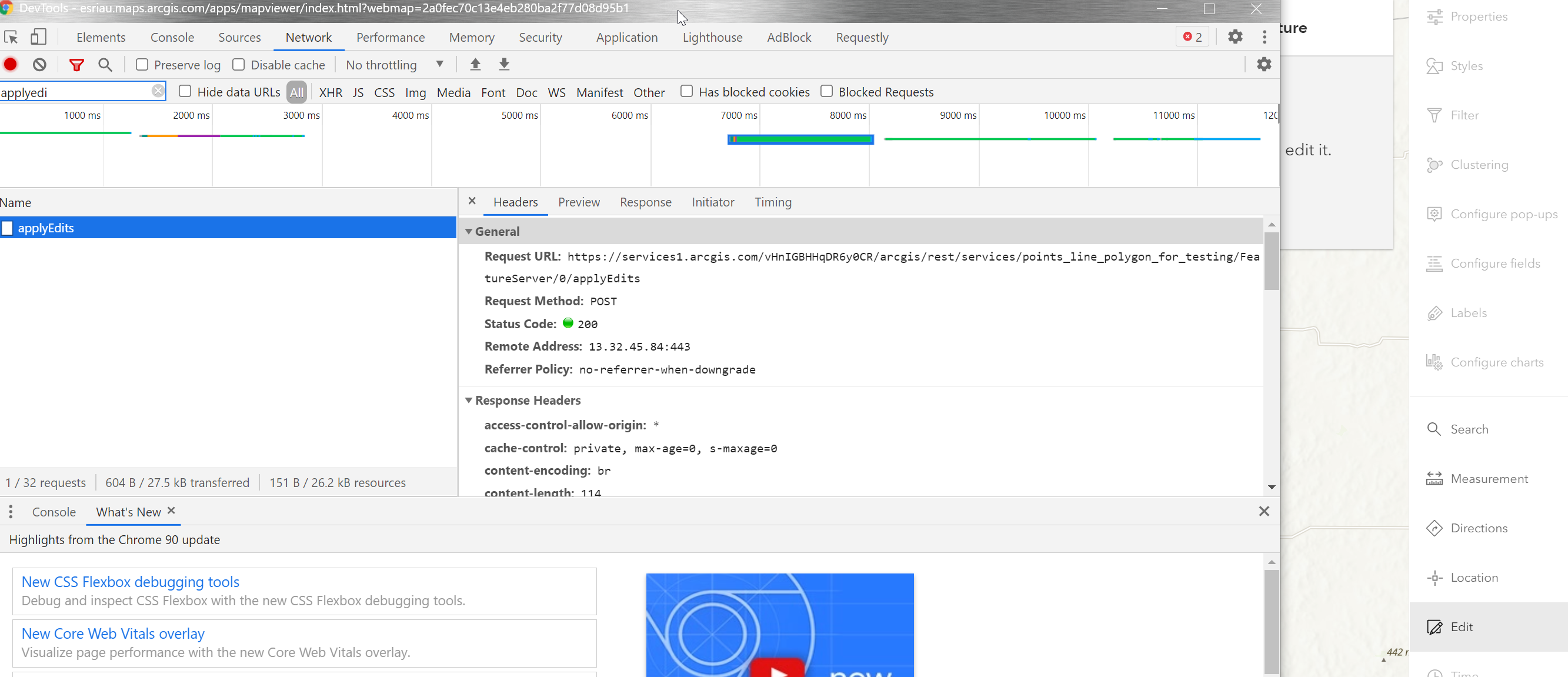
Task: Enable Disable cache
Action: click(238, 64)
